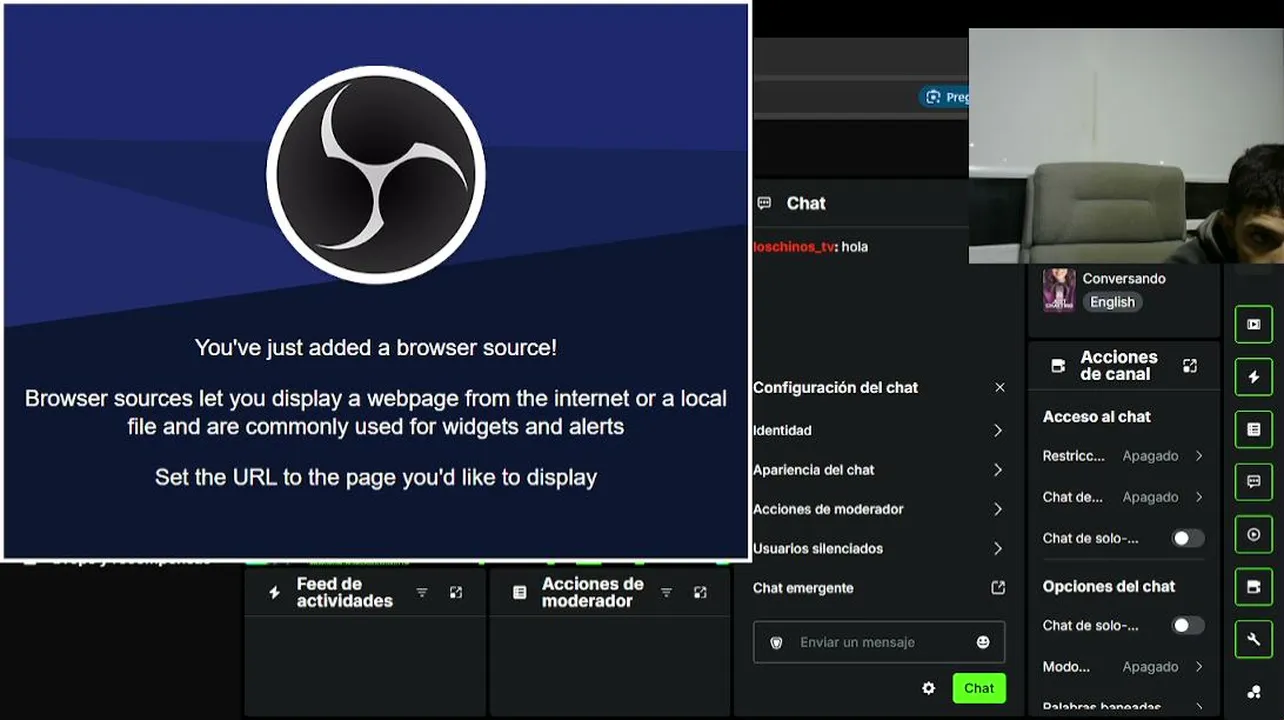Click the wrench tools icon in sidebar
The height and width of the screenshot is (720, 1284).
(x=1254, y=640)
